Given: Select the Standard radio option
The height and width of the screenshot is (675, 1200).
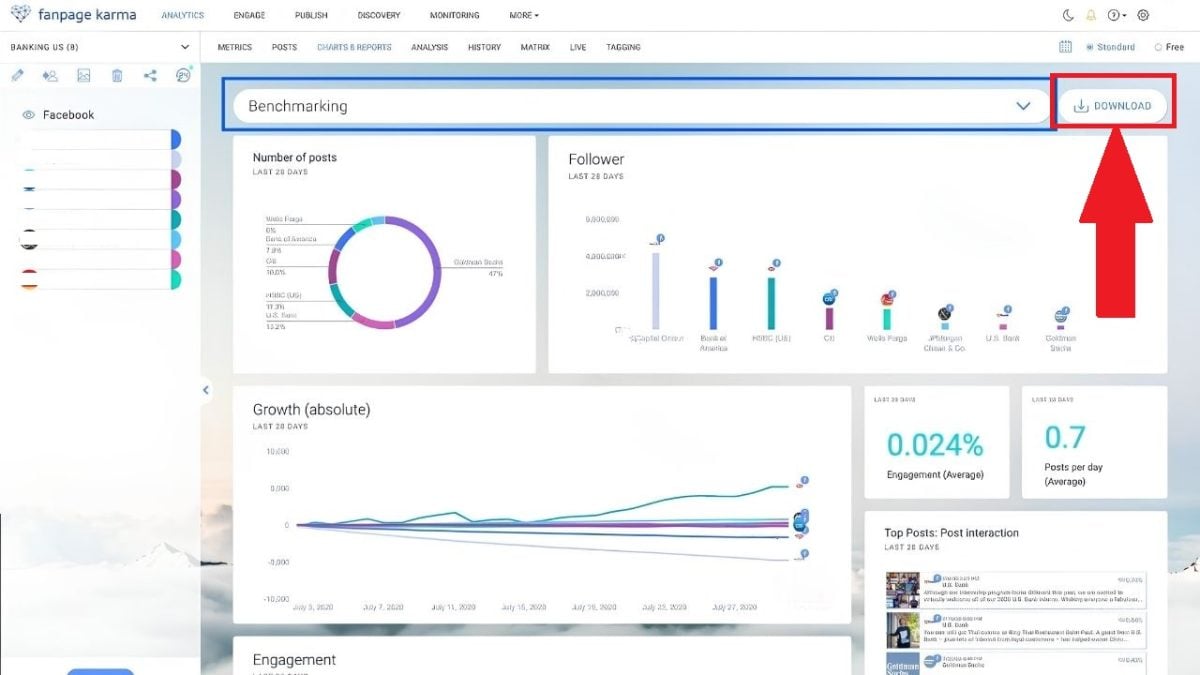Looking at the screenshot, I should click(1110, 47).
